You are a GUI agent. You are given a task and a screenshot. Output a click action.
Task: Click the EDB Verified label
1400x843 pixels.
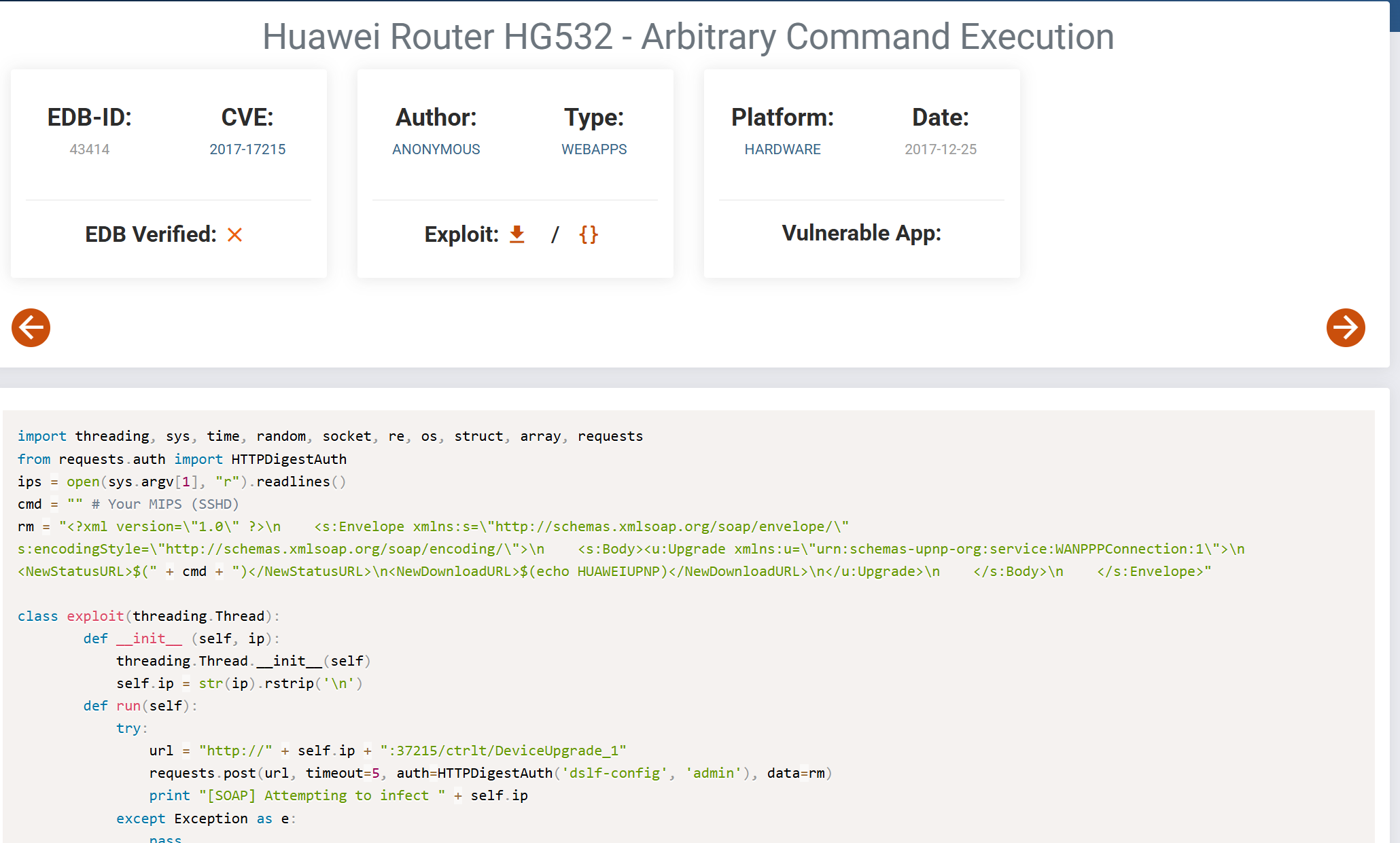(x=151, y=234)
